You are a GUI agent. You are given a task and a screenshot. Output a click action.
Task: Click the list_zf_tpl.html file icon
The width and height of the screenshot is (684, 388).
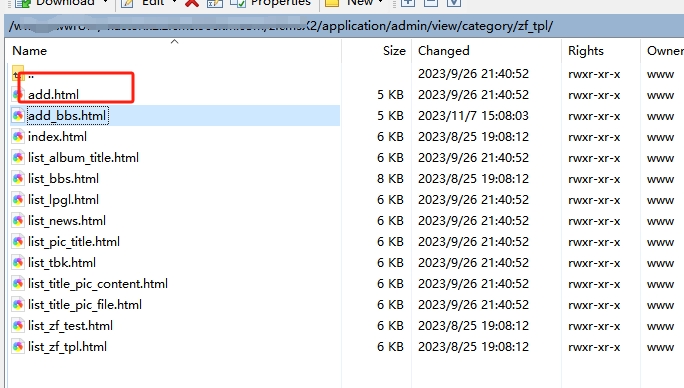(x=18, y=347)
